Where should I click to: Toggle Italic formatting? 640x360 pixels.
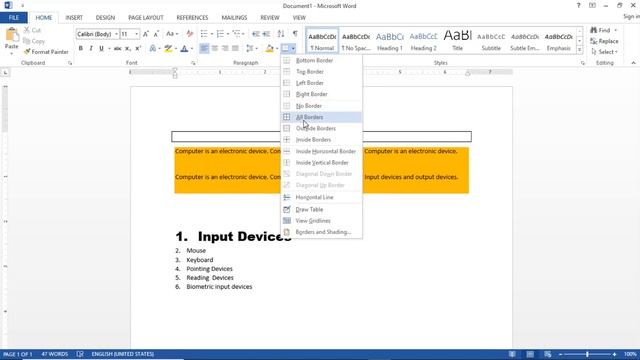[x=91, y=49]
